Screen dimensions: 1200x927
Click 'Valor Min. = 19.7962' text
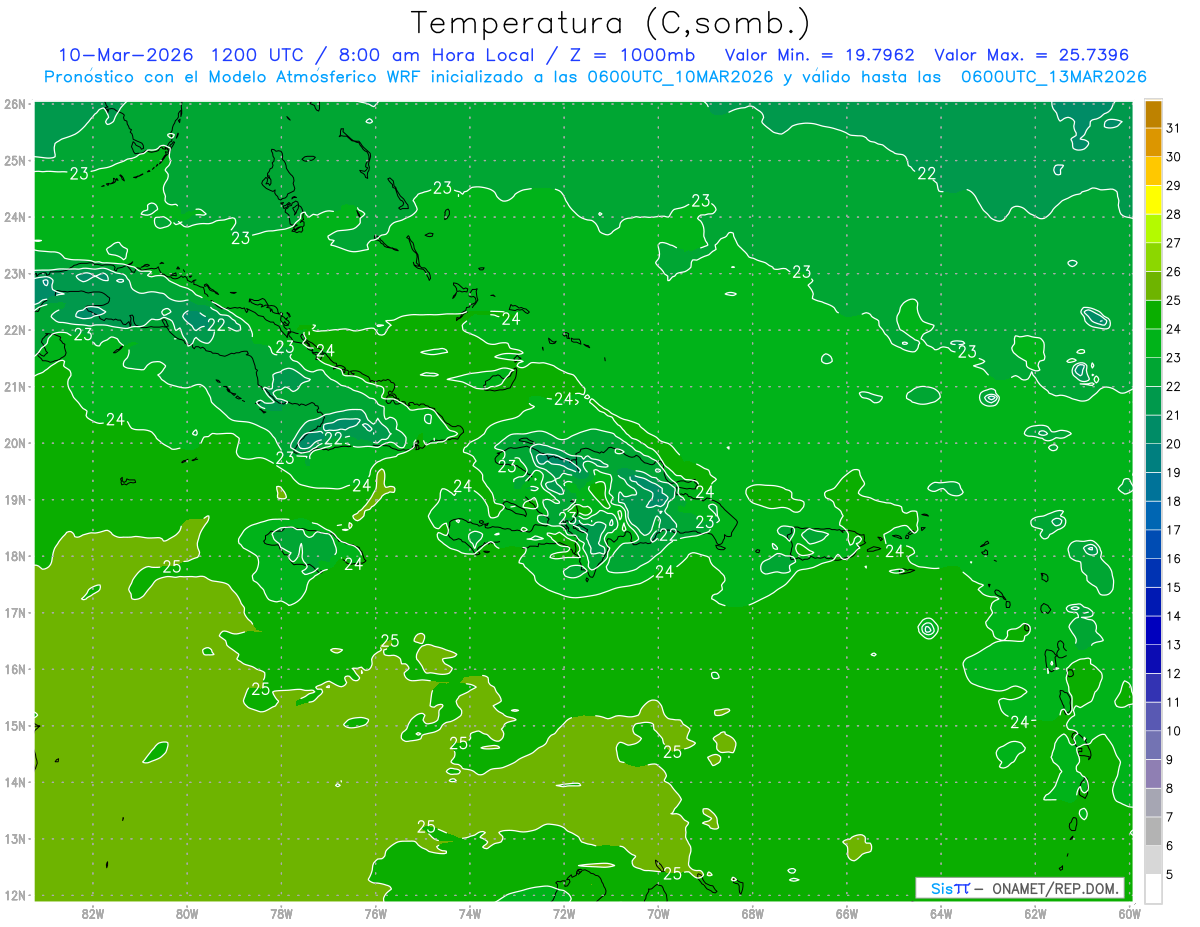point(819,55)
